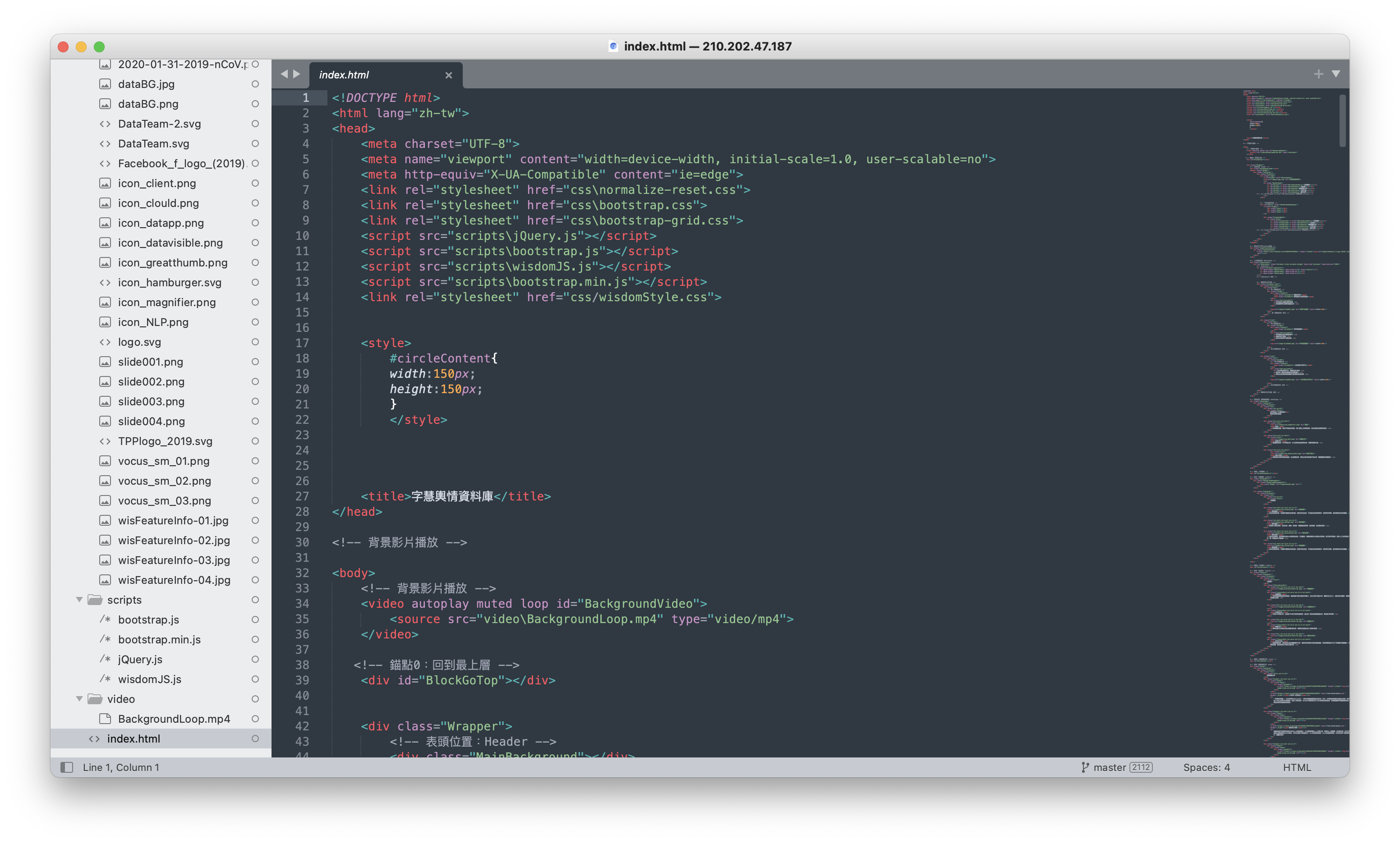
Task: Collapse the video folder
Action: [x=79, y=699]
